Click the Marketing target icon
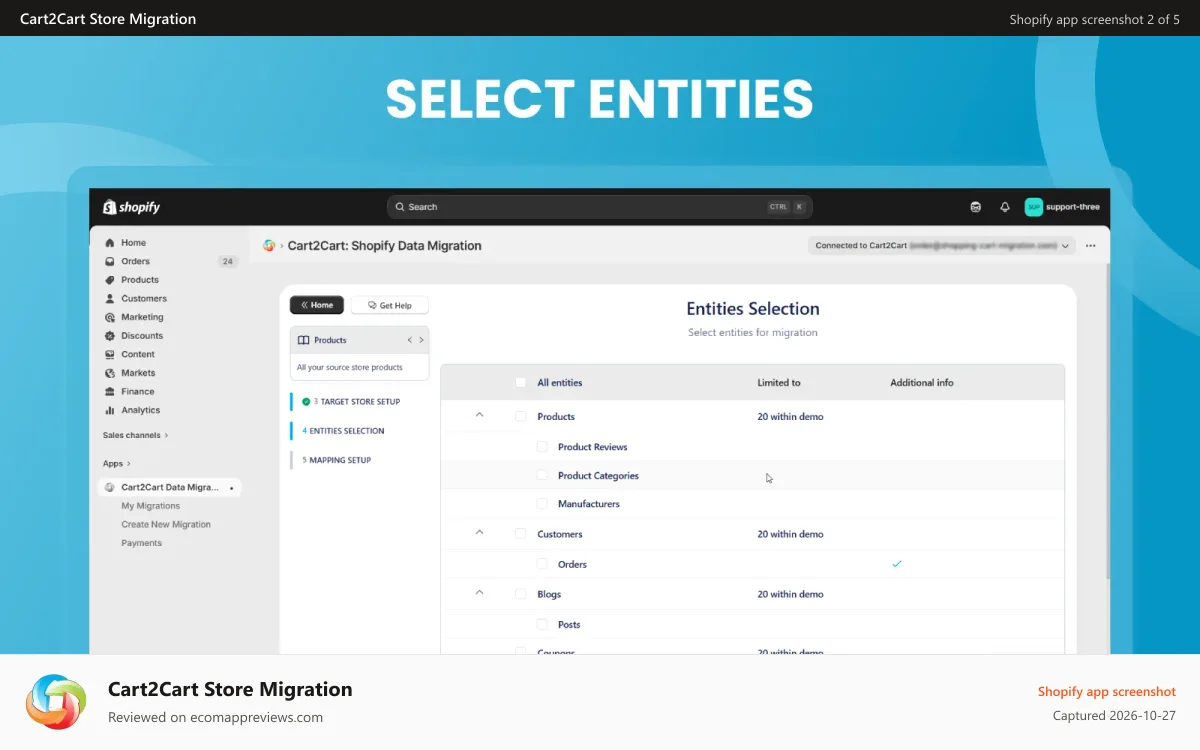The image size is (1200, 750). pos(110,317)
